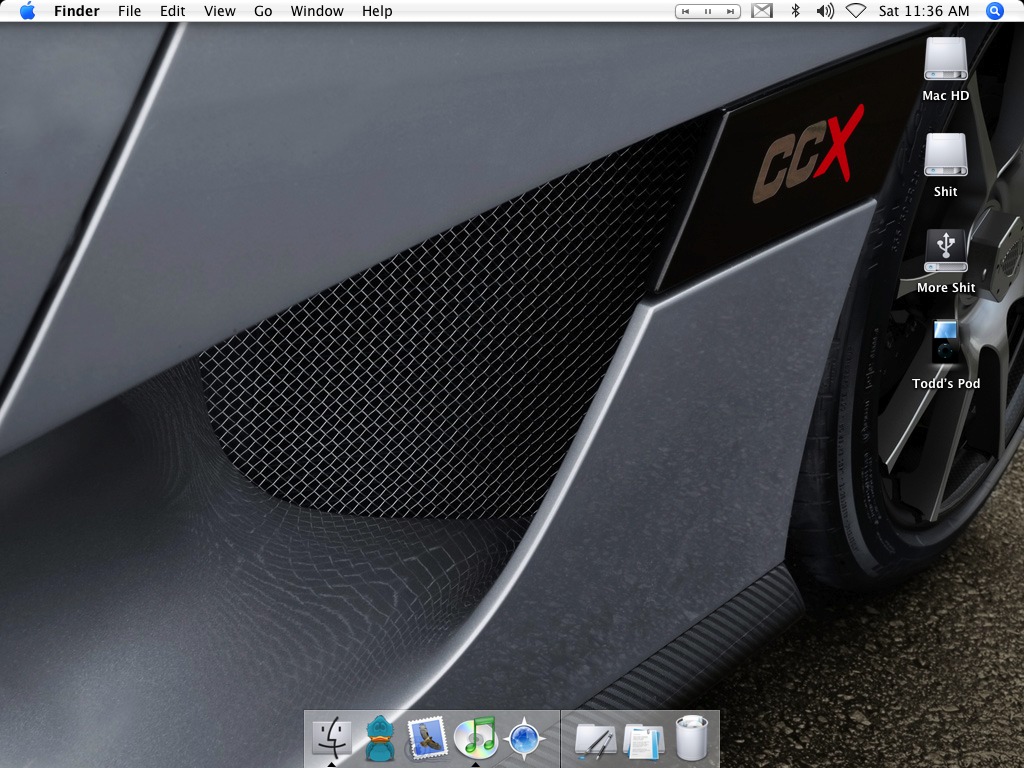Open the AirPort wireless status menu
This screenshot has width=1024, height=768.
(x=856, y=11)
